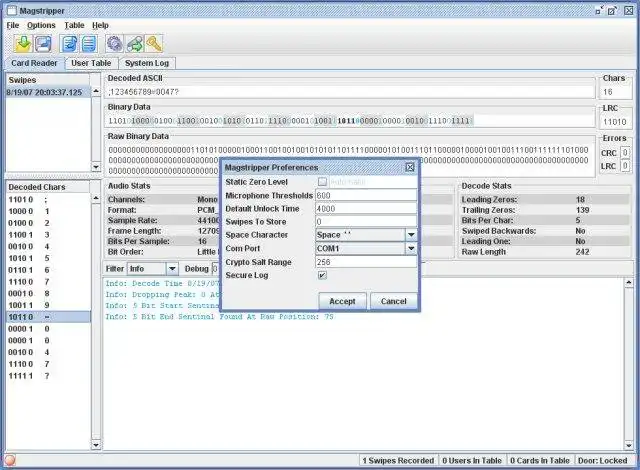
Task: Click the red status indicator in status bar
Action: coord(10,460)
